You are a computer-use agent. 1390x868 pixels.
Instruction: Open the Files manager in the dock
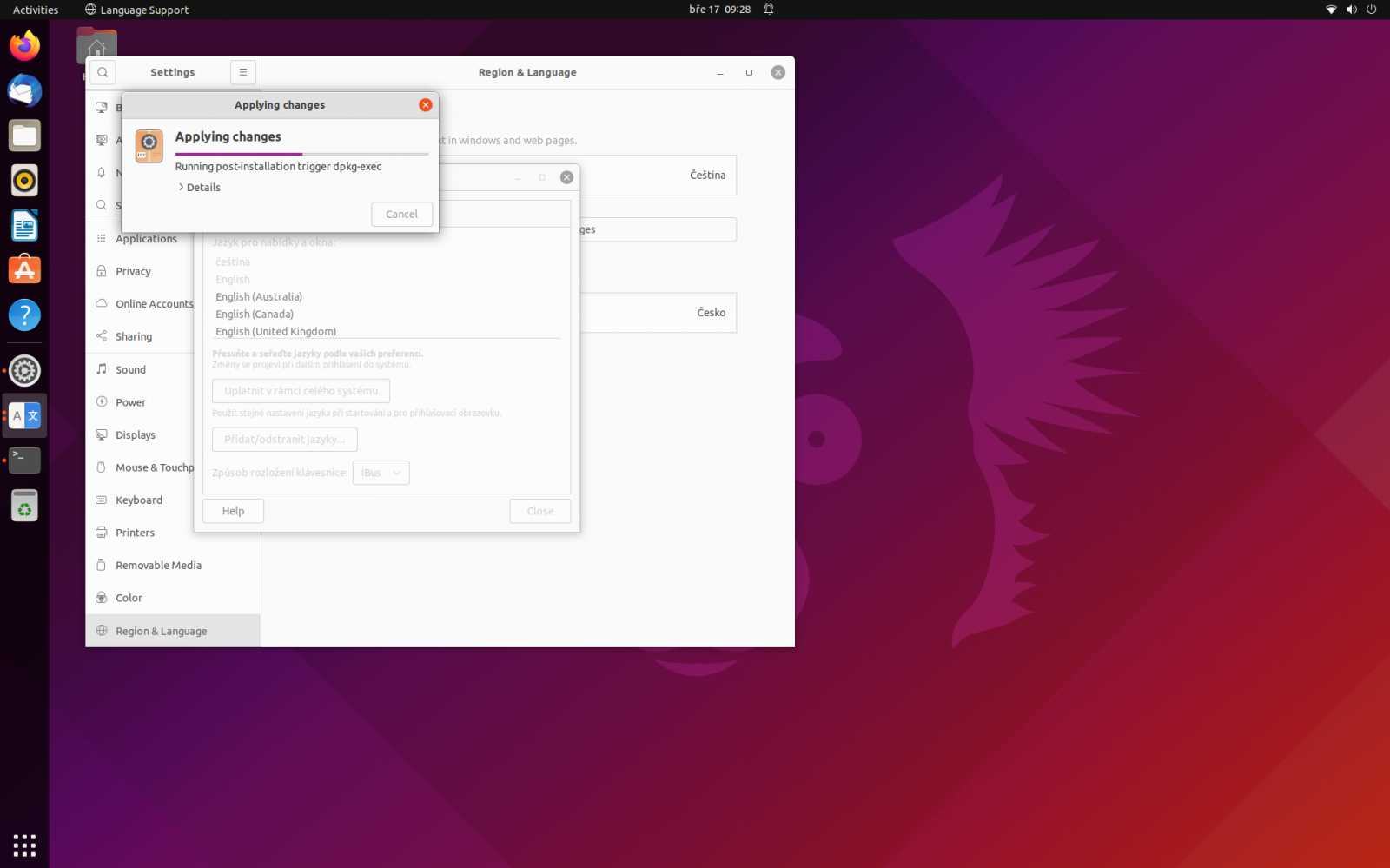[24, 136]
